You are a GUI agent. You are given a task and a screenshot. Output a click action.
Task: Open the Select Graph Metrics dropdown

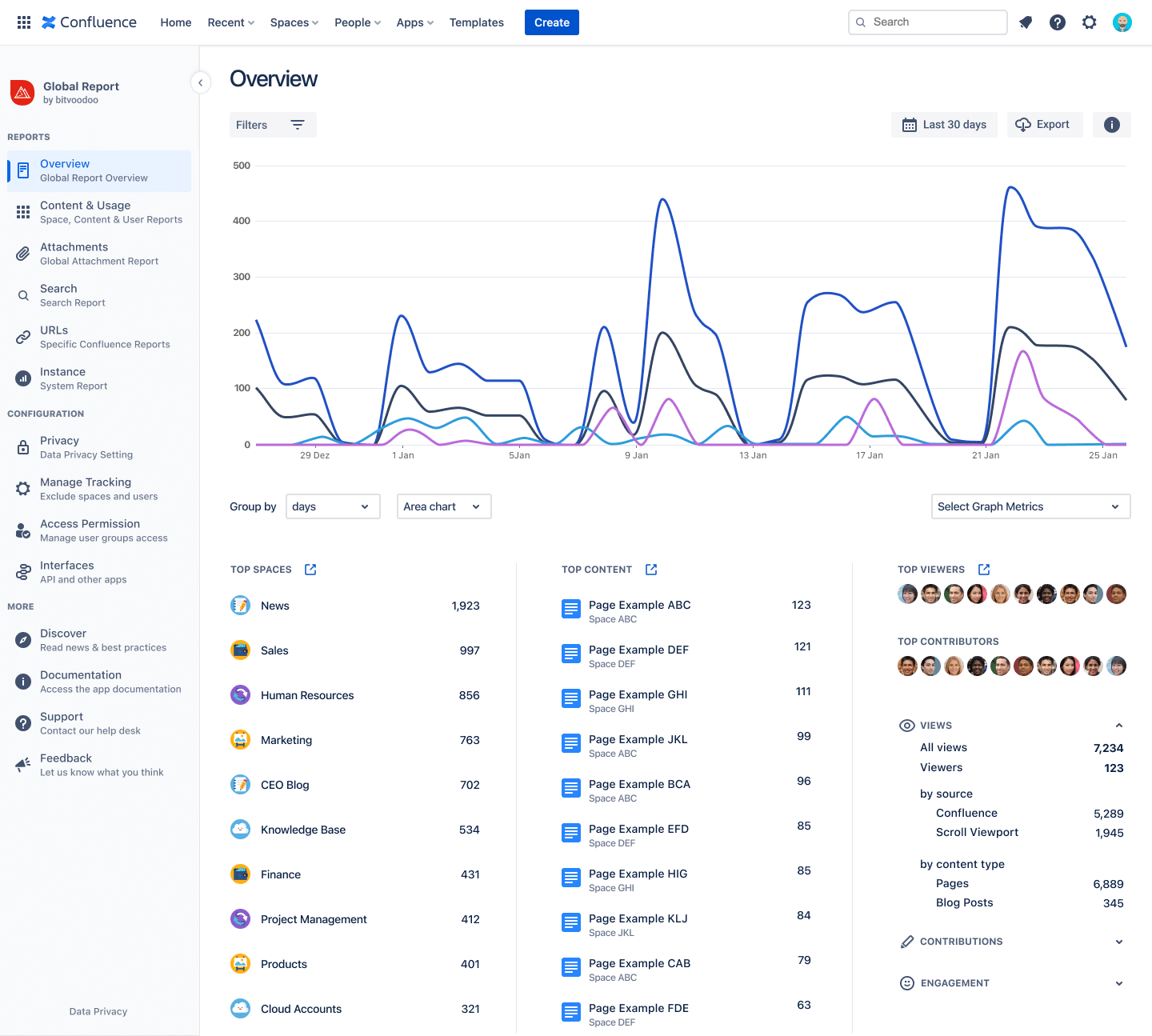(1030, 506)
